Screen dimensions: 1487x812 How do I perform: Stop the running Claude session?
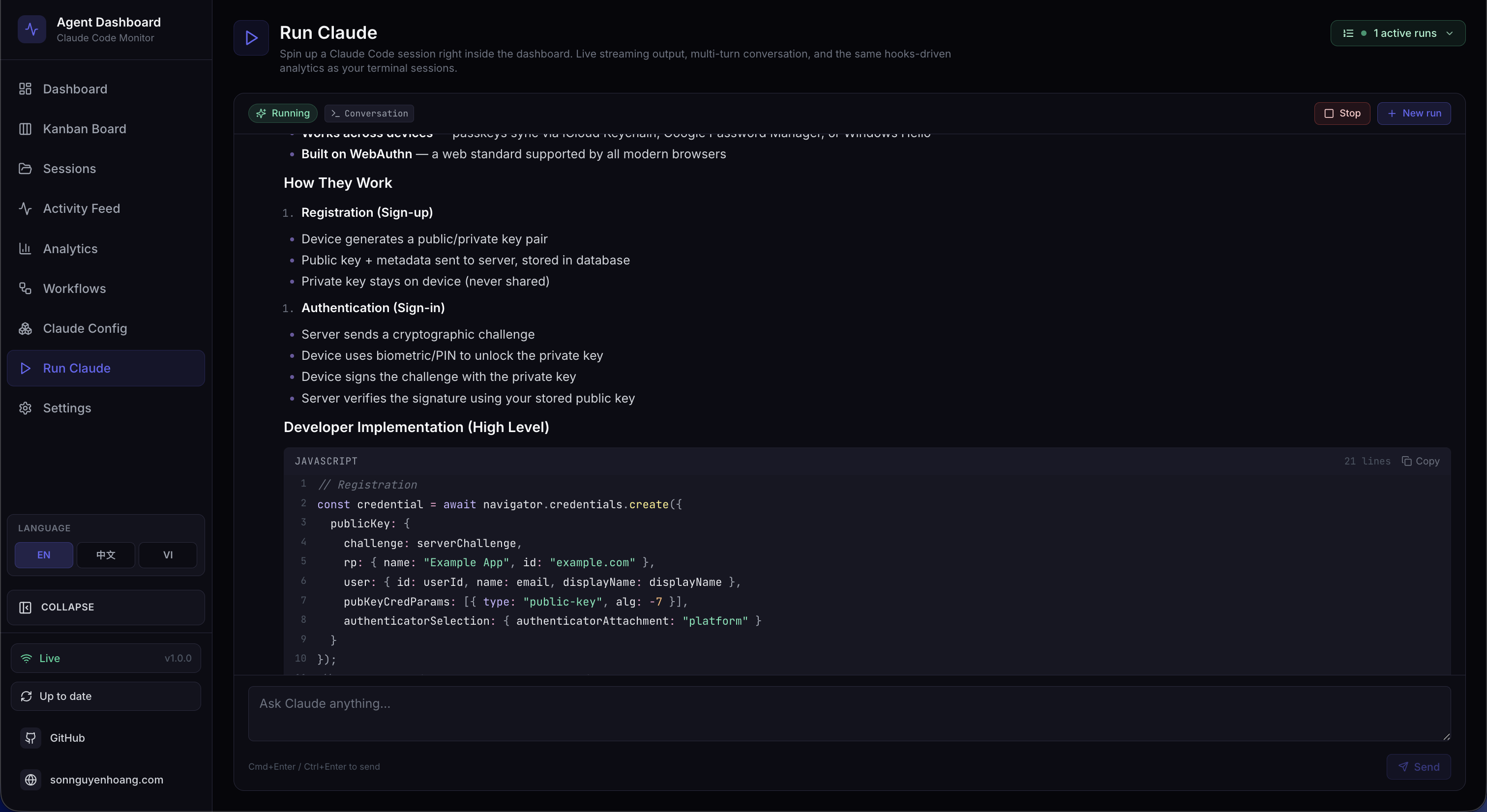point(1342,114)
